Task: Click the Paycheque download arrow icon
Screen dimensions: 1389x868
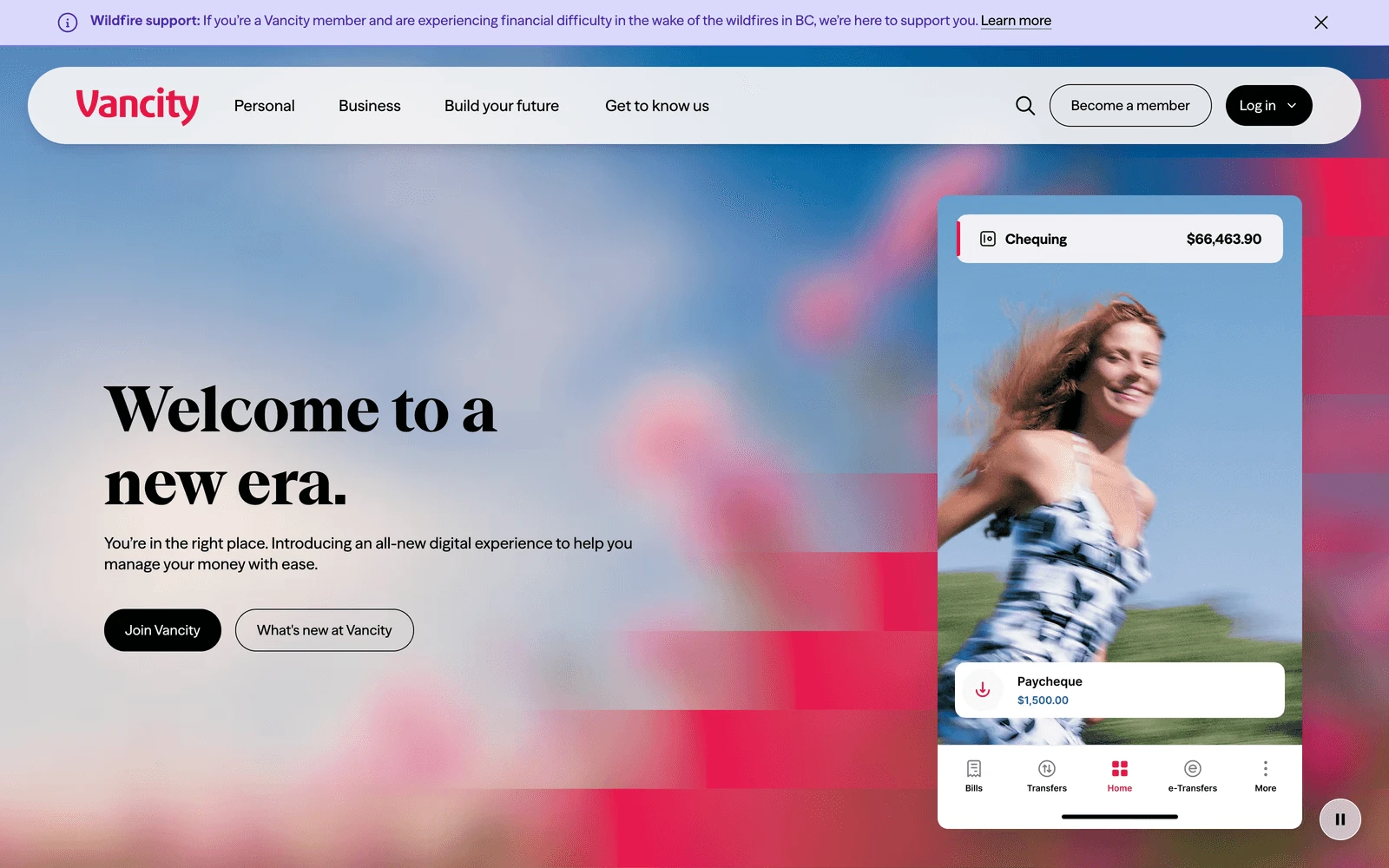Action: pos(983,690)
